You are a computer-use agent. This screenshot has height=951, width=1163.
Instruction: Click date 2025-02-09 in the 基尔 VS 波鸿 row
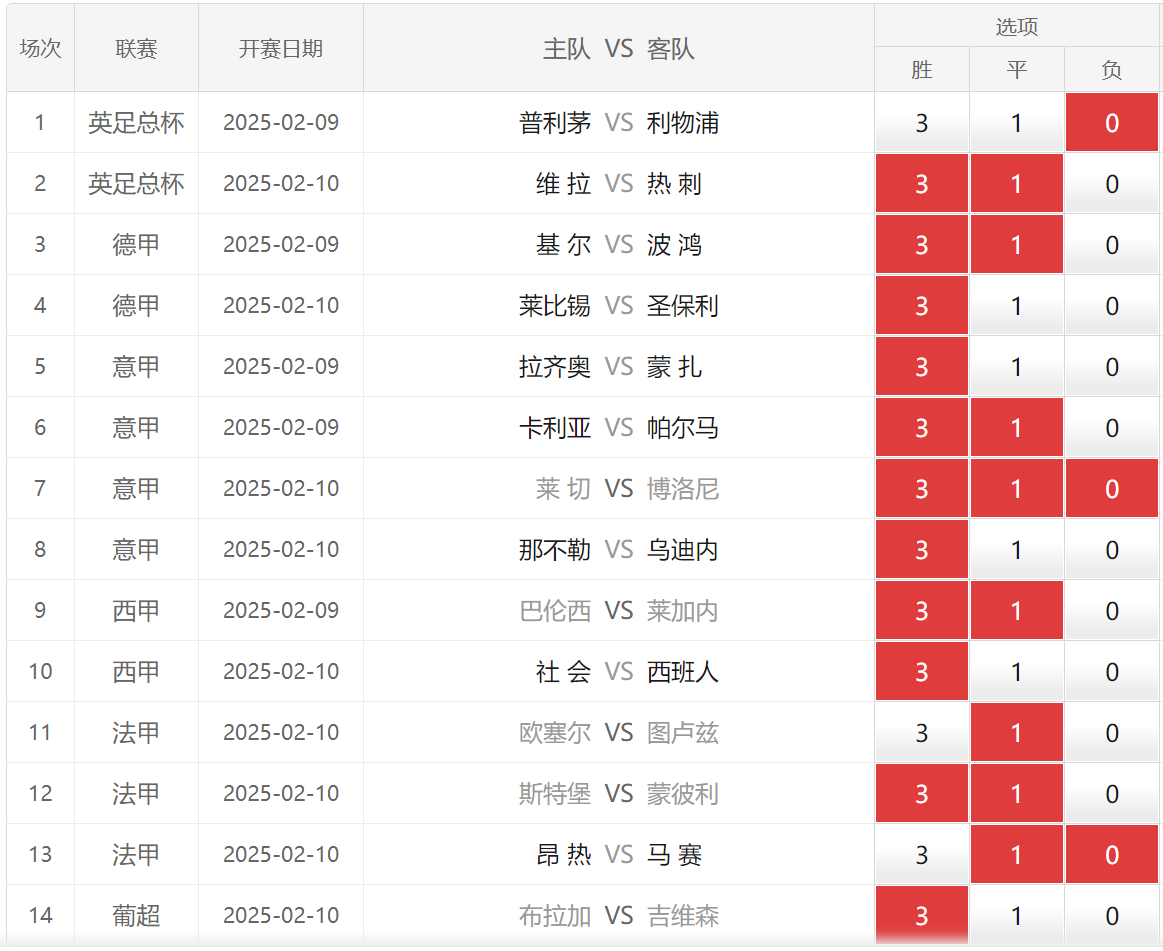(x=280, y=244)
